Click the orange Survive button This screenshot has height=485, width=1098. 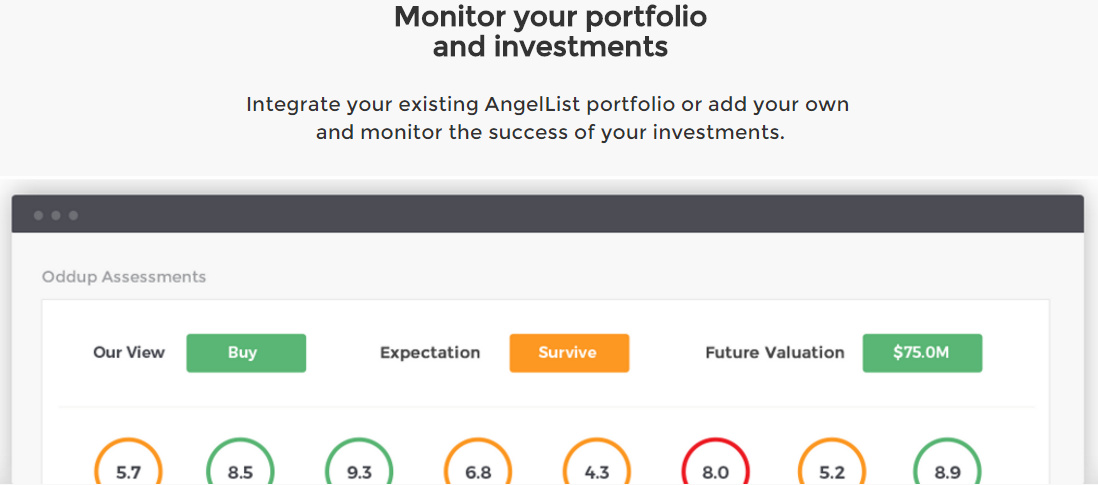click(569, 353)
